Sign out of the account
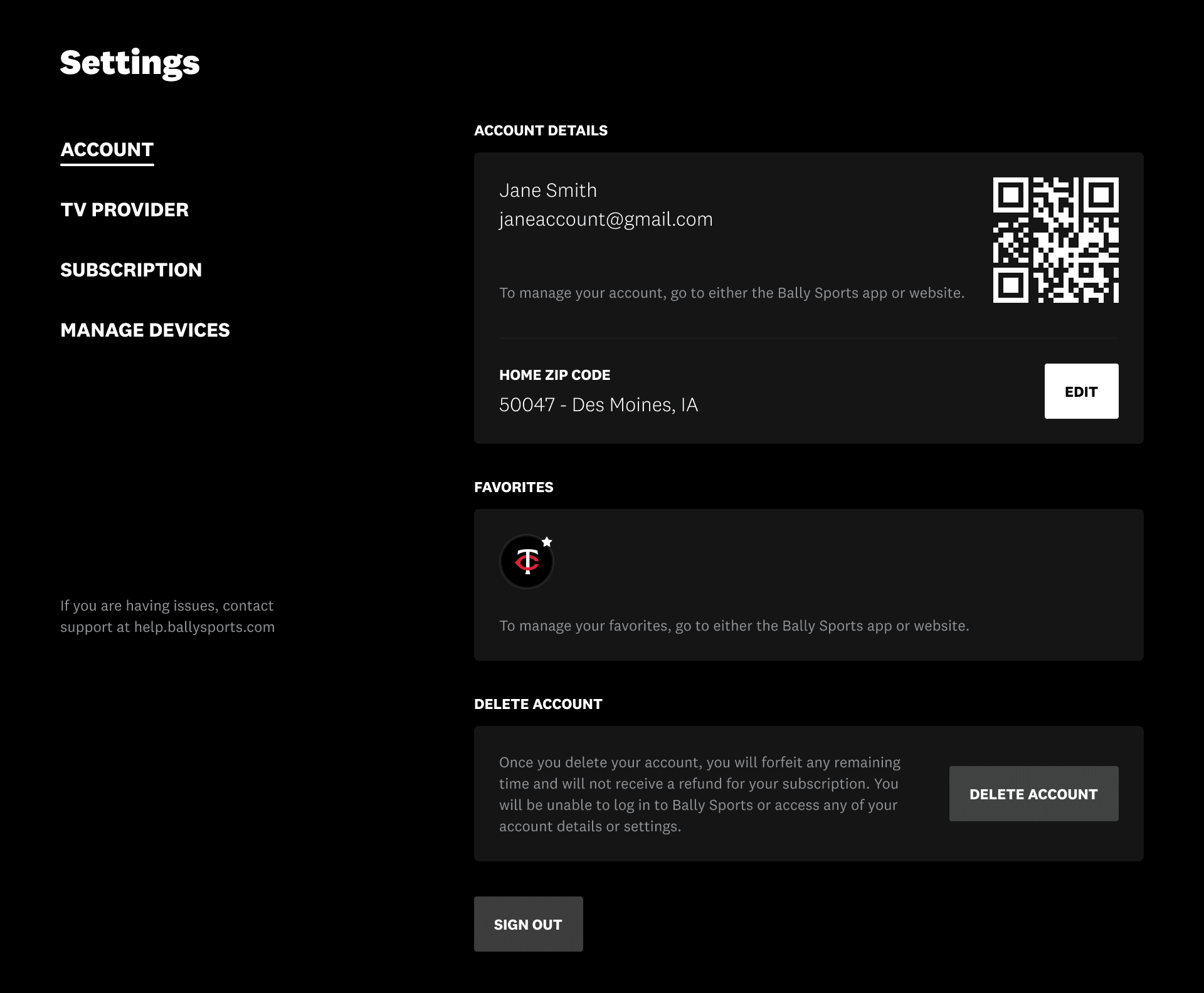The width and height of the screenshot is (1204, 993). (528, 925)
